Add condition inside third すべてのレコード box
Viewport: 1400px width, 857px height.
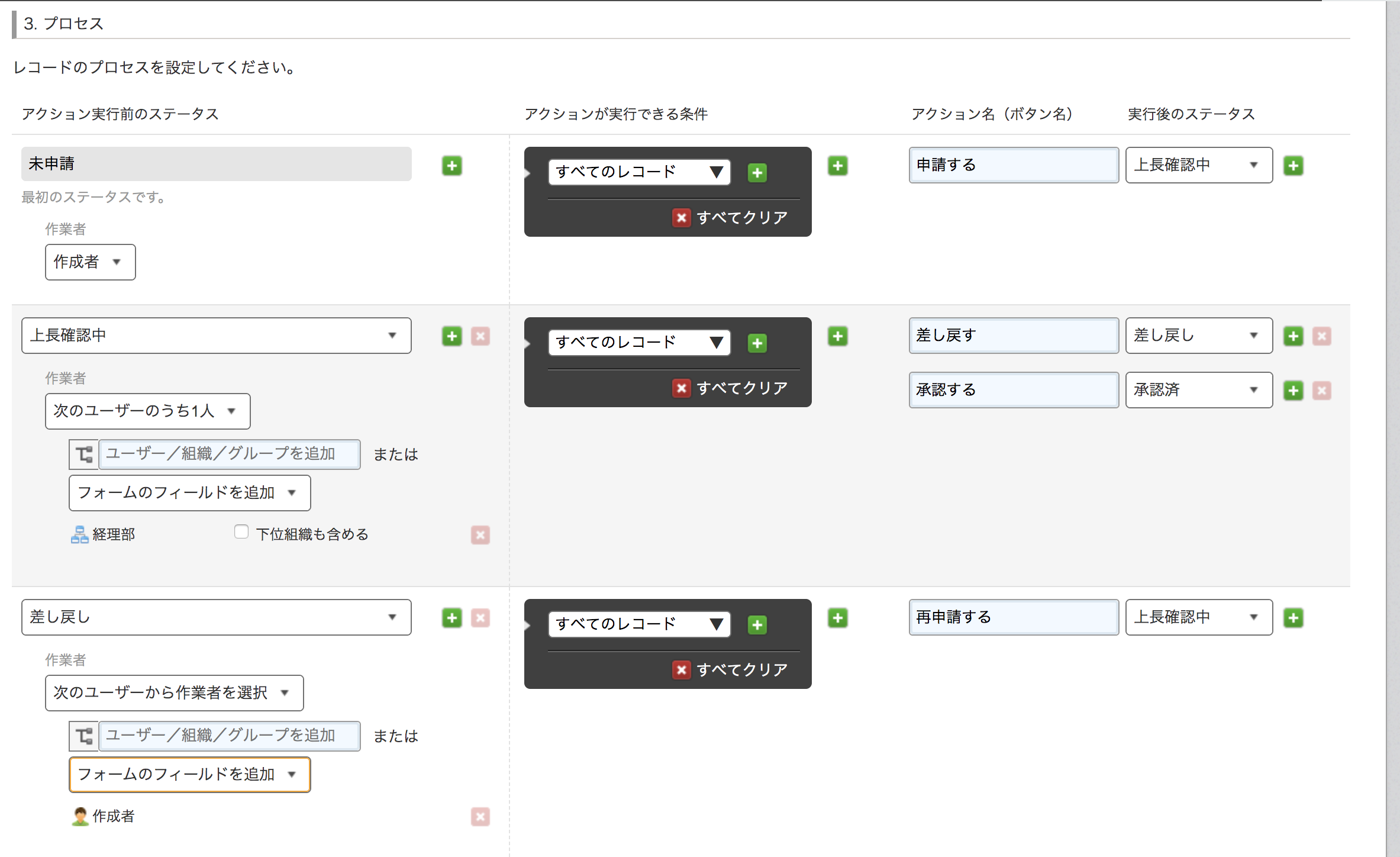tap(757, 625)
